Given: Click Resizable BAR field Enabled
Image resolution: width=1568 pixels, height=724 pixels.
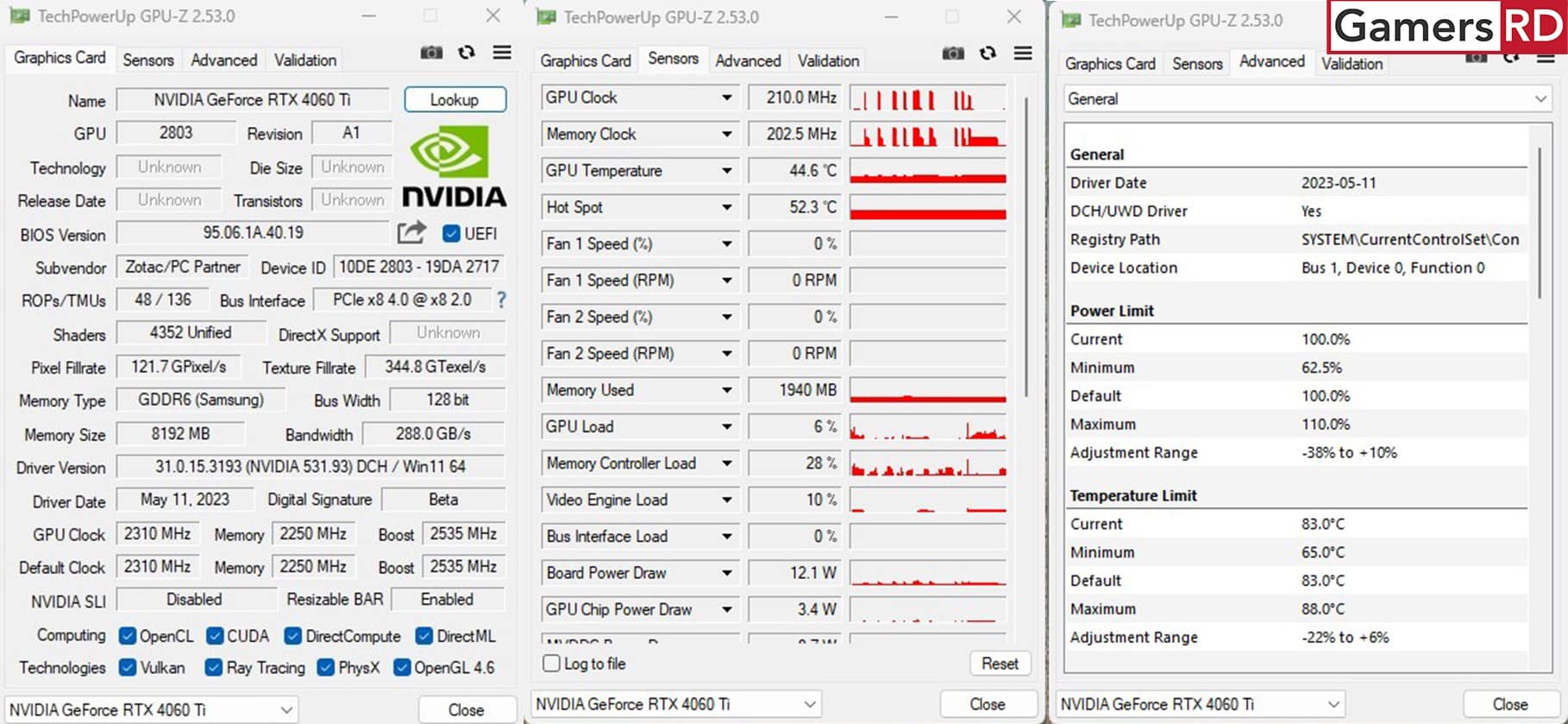Looking at the screenshot, I should point(447,599).
